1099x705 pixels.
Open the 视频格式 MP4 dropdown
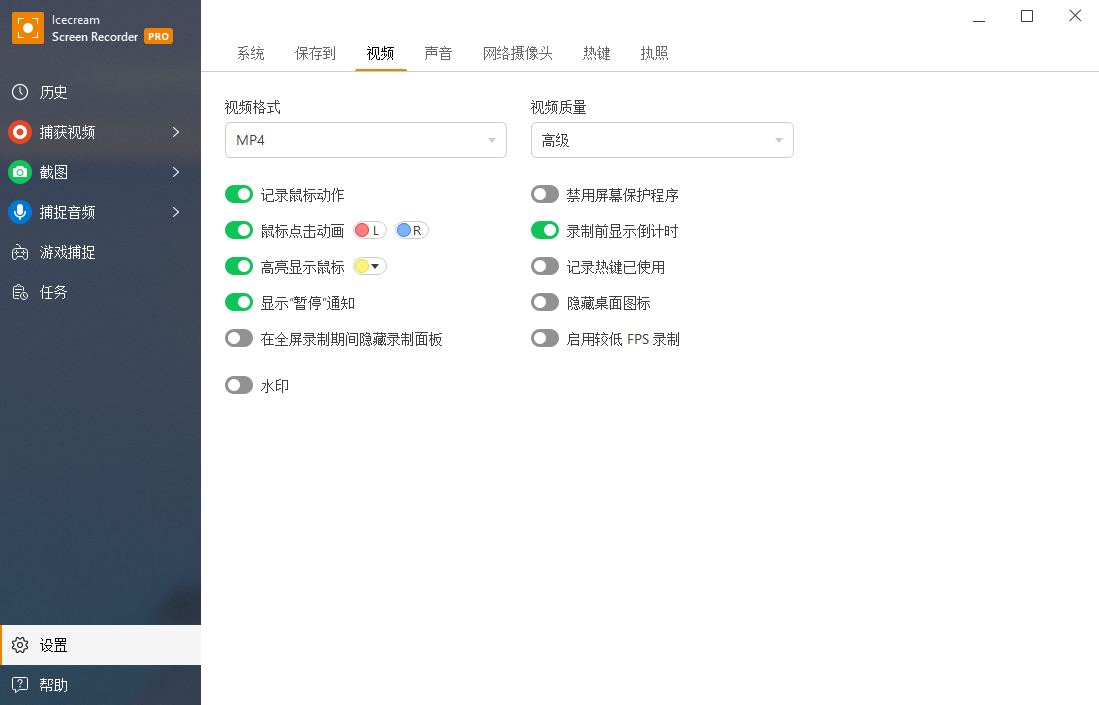tap(365, 140)
